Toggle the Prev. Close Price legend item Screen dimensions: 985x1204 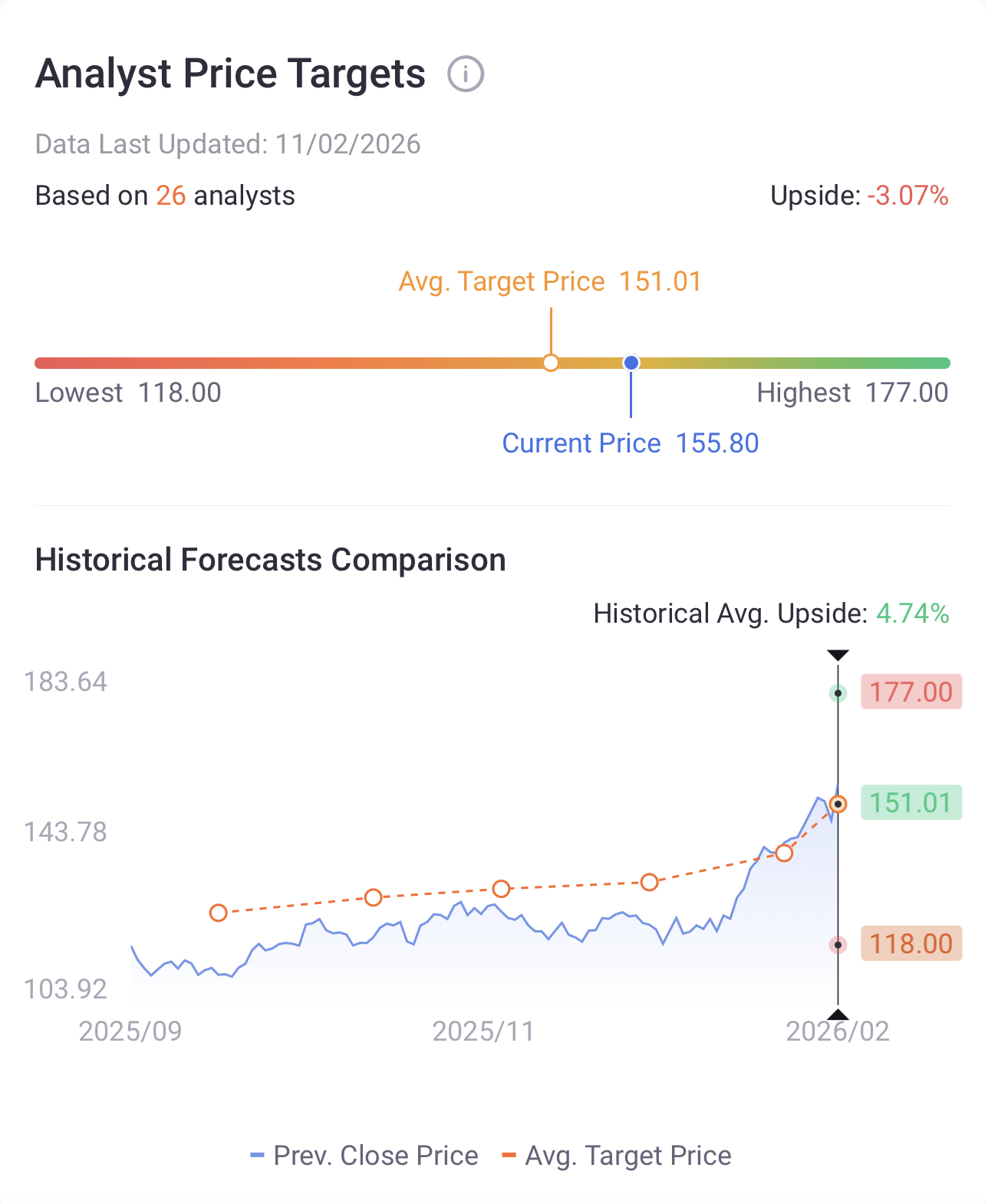pos(364,1156)
